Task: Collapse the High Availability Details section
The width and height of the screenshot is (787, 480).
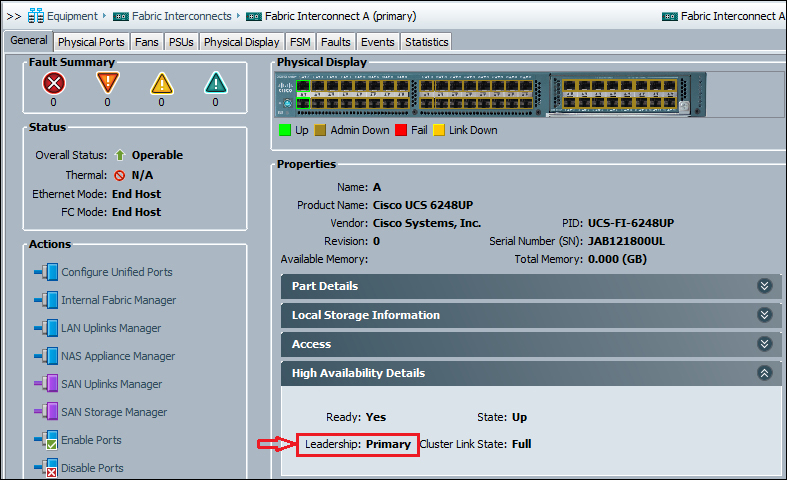Action: coord(764,373)
